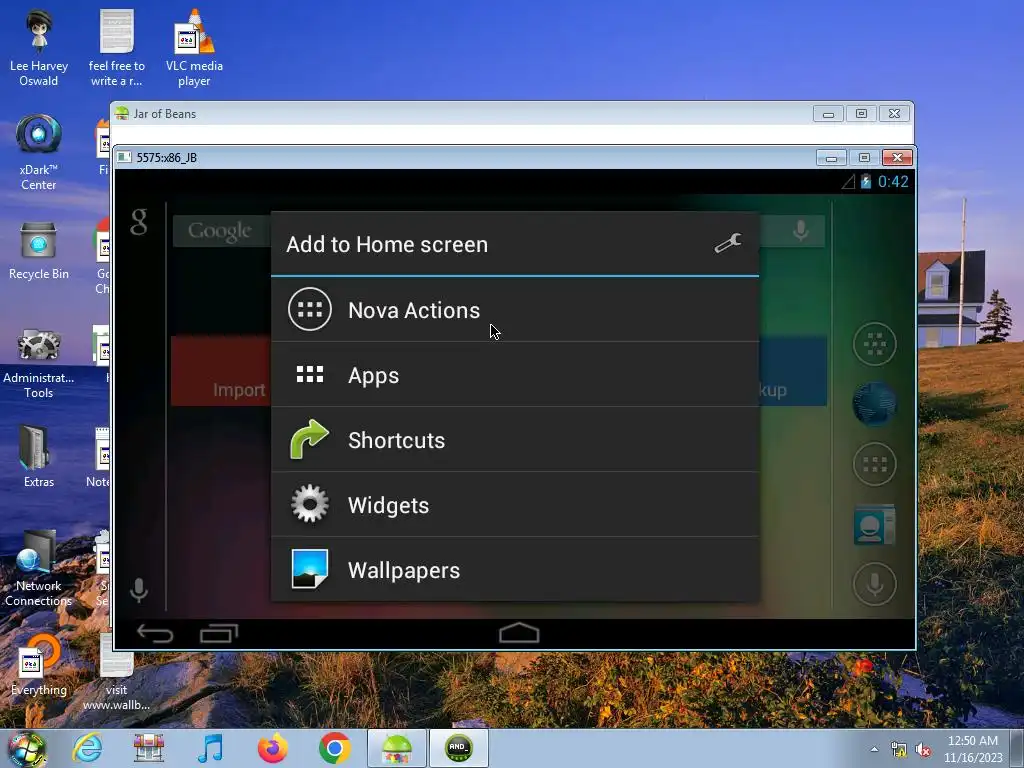Image resolution: width=1024 pixels, height=768 pixels.
Task: Open Nova settings via the wrench icon
Action: click(728, 244)
